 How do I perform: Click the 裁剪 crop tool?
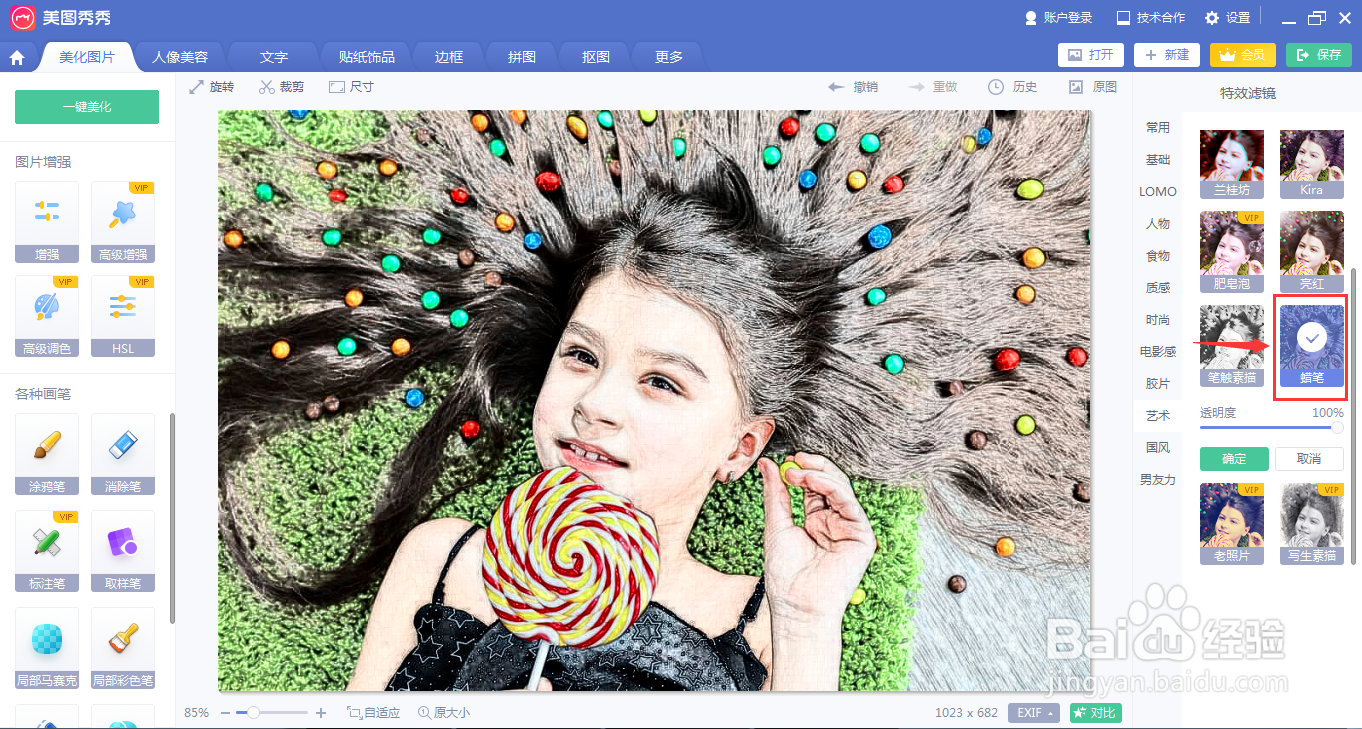click(281, 87)
